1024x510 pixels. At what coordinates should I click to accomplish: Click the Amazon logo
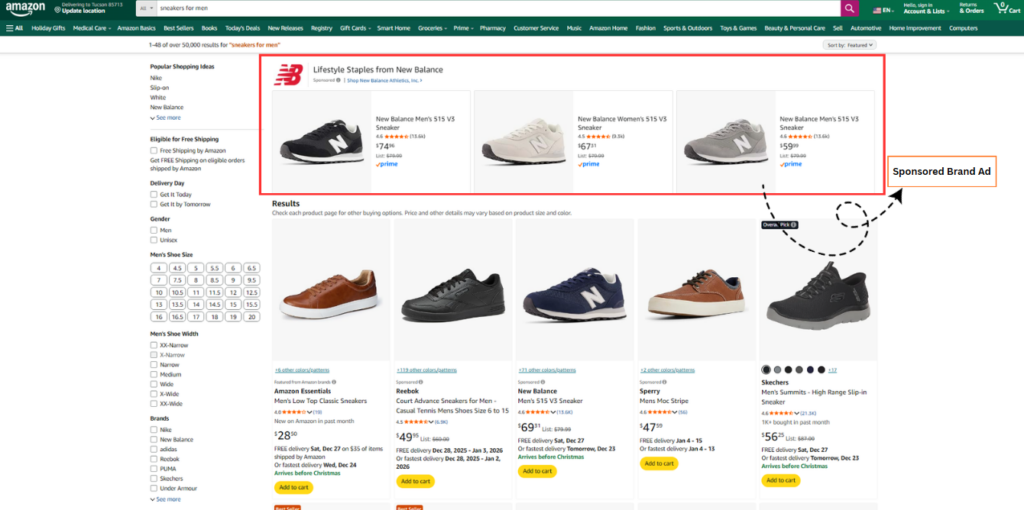pyautogui.click(x=25, y=8)
